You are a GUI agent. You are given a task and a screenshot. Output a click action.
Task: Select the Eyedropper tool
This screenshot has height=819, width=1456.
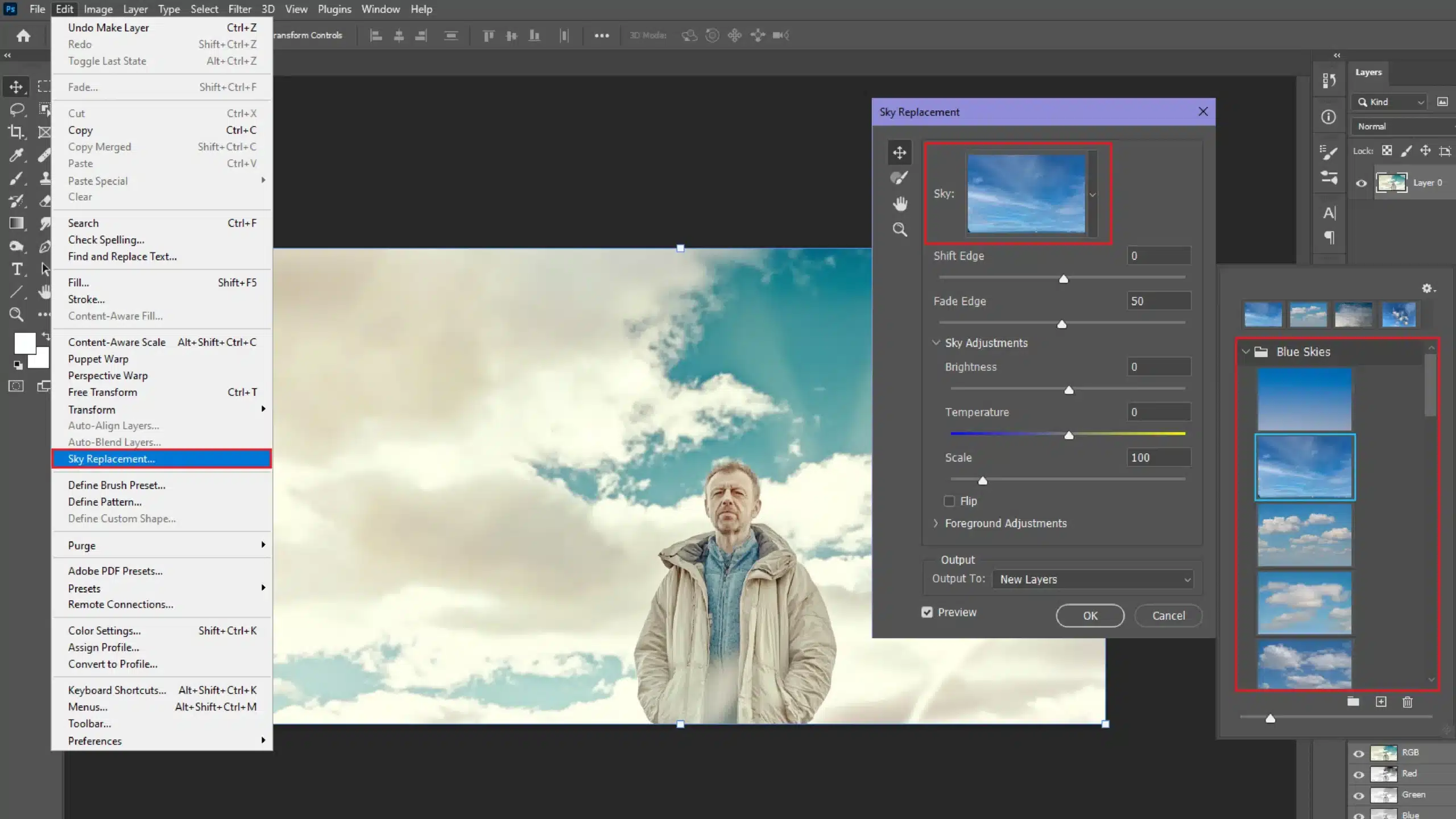pos(16,155)
